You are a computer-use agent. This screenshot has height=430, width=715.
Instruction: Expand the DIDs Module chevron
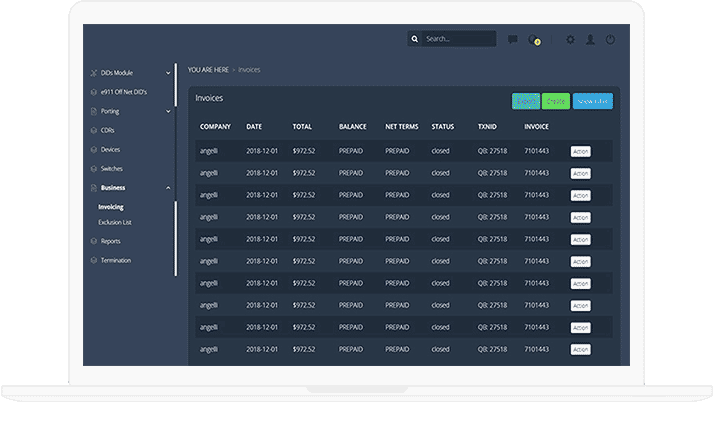tap(168, 73)
